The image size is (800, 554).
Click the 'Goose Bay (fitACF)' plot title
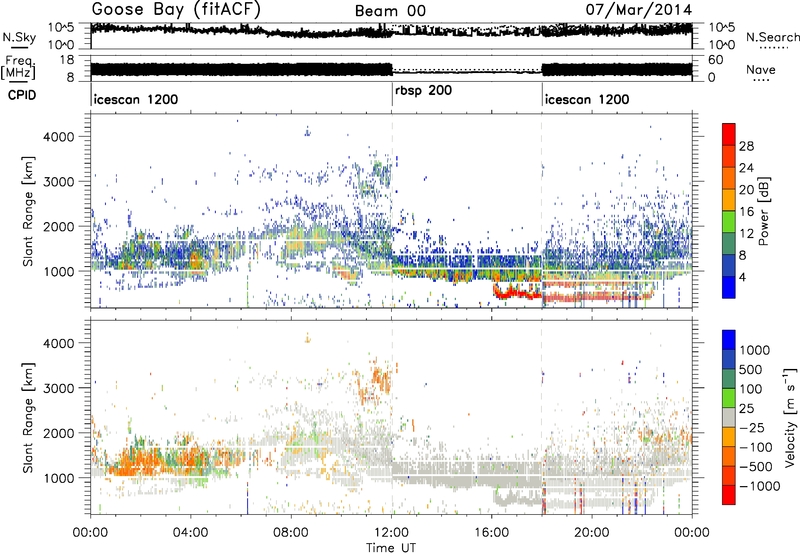coord(176,10)
